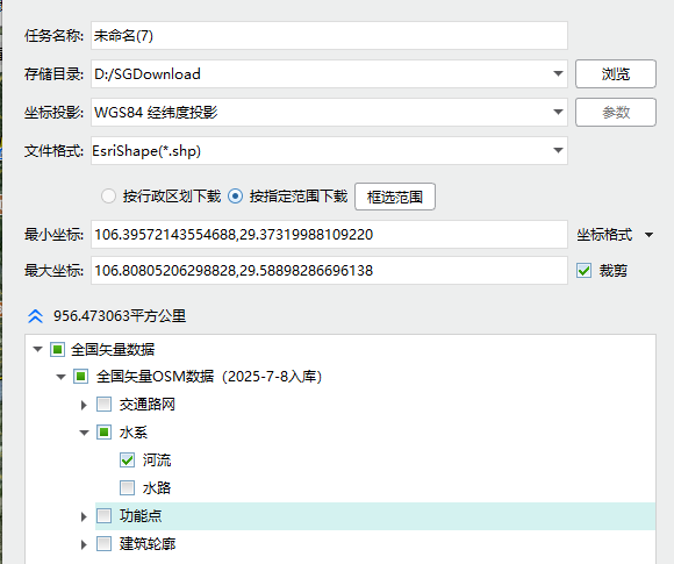Expand the 功能点 tree node
This screenshot has width=675, height=564.
pos(84,516)
